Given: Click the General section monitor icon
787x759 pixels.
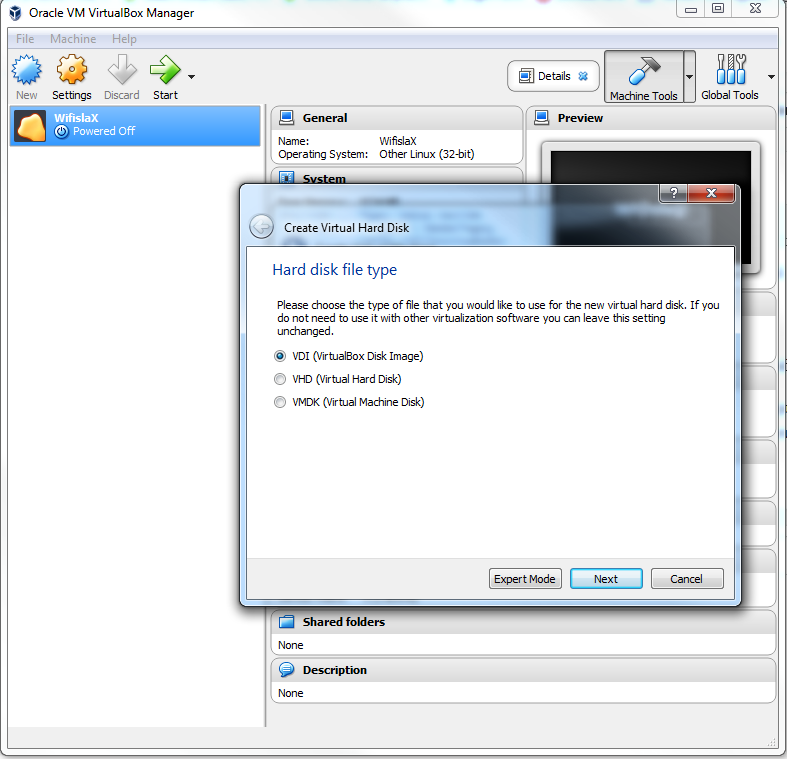Looking at the screenshot, I should tap(287, 117).
